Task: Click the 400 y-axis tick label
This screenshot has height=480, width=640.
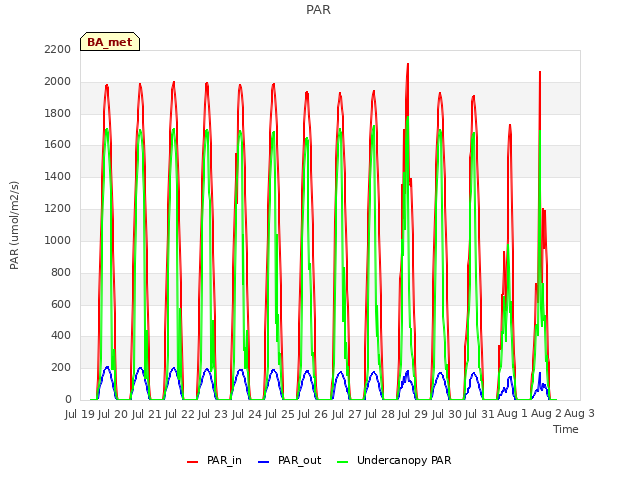Action: click(61, 336)
